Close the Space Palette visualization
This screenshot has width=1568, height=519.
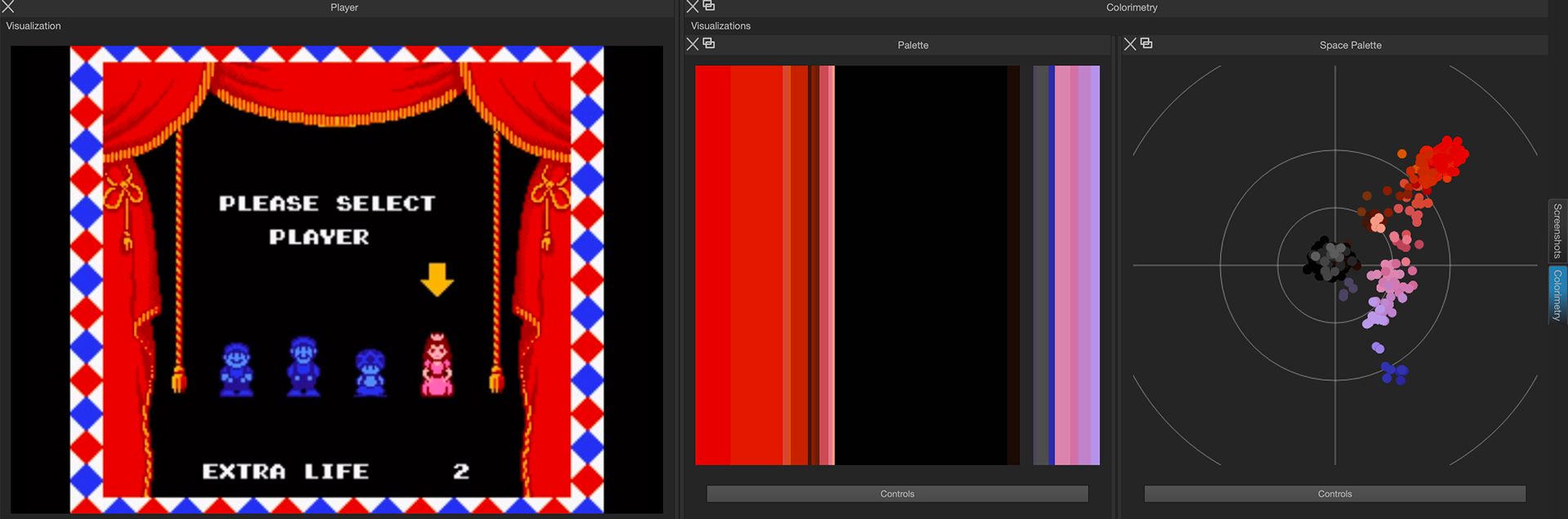pos(1130,44)
